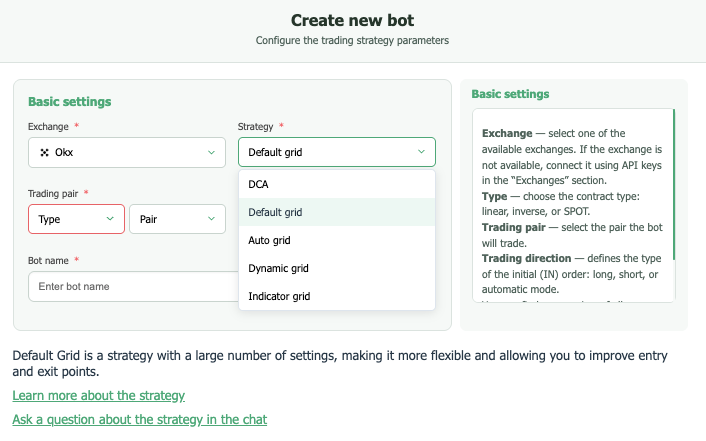
Task: Click Ask a question about strategy link
Action: 139,420
